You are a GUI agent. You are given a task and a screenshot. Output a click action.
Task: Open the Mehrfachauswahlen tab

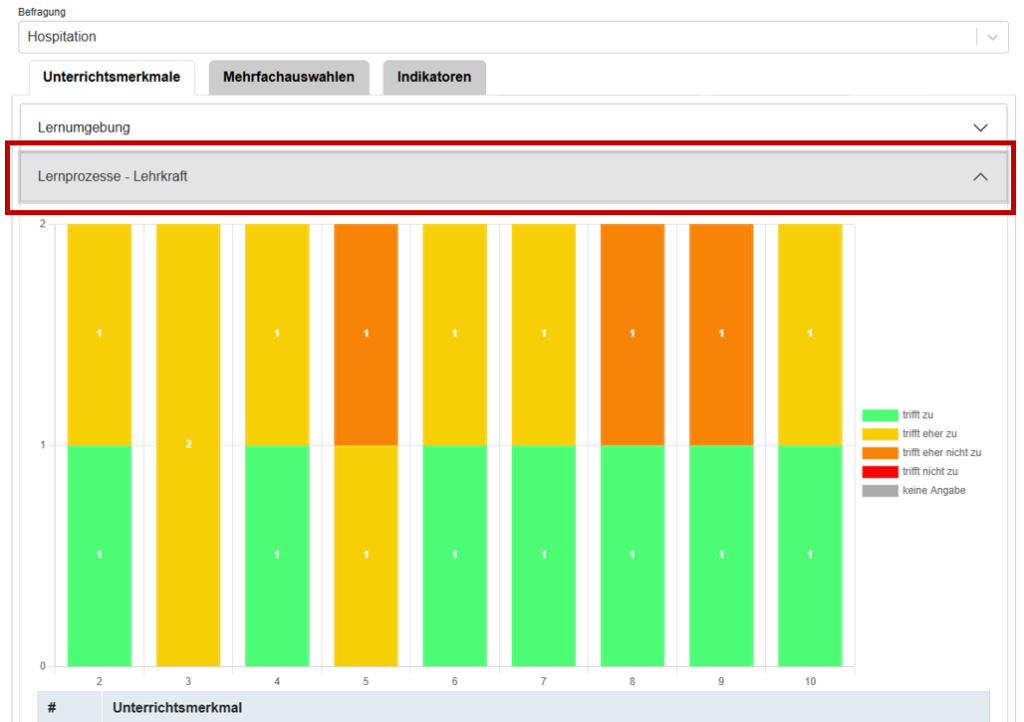[288, 77]
